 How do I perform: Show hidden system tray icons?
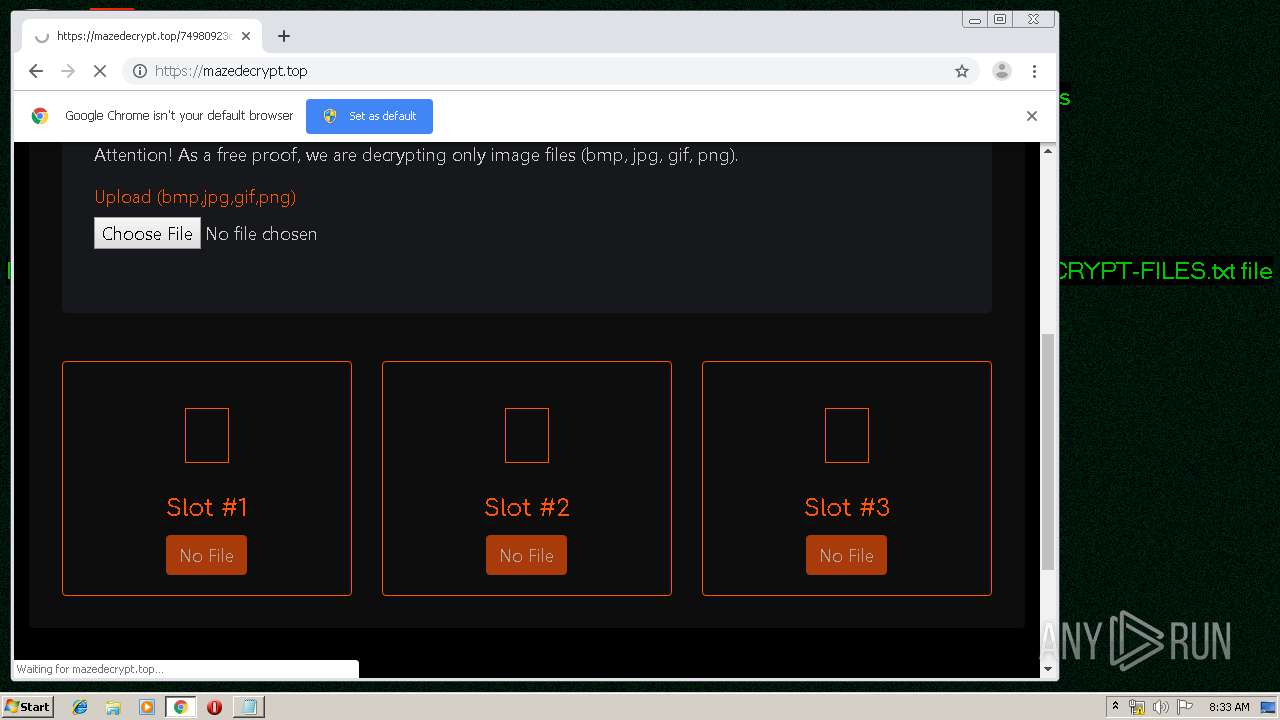[x=1115, y=707]
